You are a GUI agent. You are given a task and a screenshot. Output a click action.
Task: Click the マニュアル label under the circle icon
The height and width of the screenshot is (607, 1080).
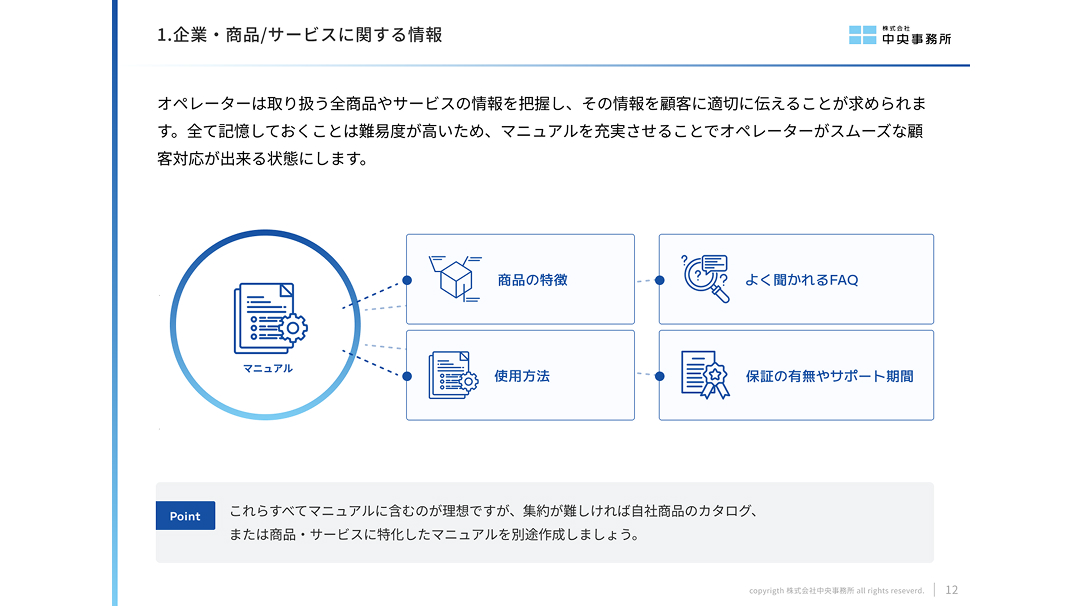(268, 369)
